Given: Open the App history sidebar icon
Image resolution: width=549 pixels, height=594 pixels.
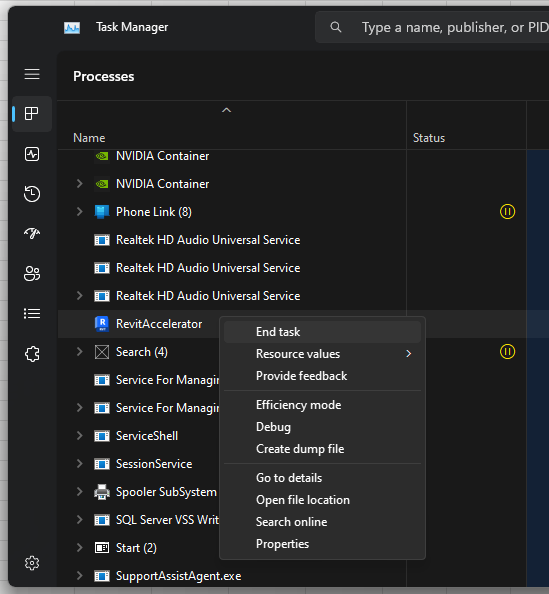Looking at the screenshot, I should pyautogui.click(x=32, y=194).
